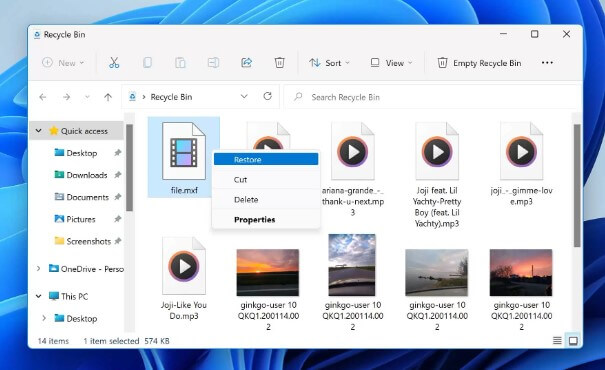605x370 pixels.
Task: Open recent locations chevron
Action: click(87, 97)
